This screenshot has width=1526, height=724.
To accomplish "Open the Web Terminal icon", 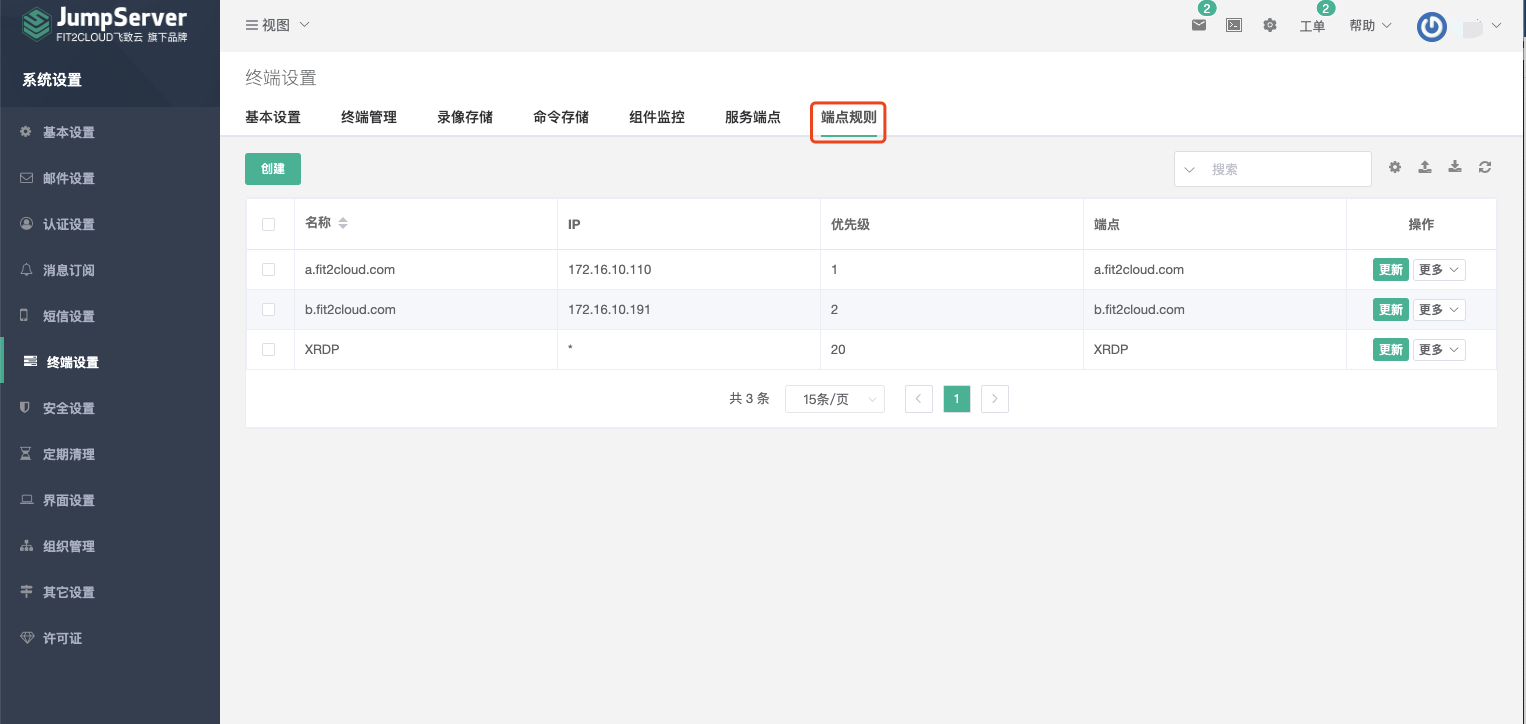I will [1233, 25].
